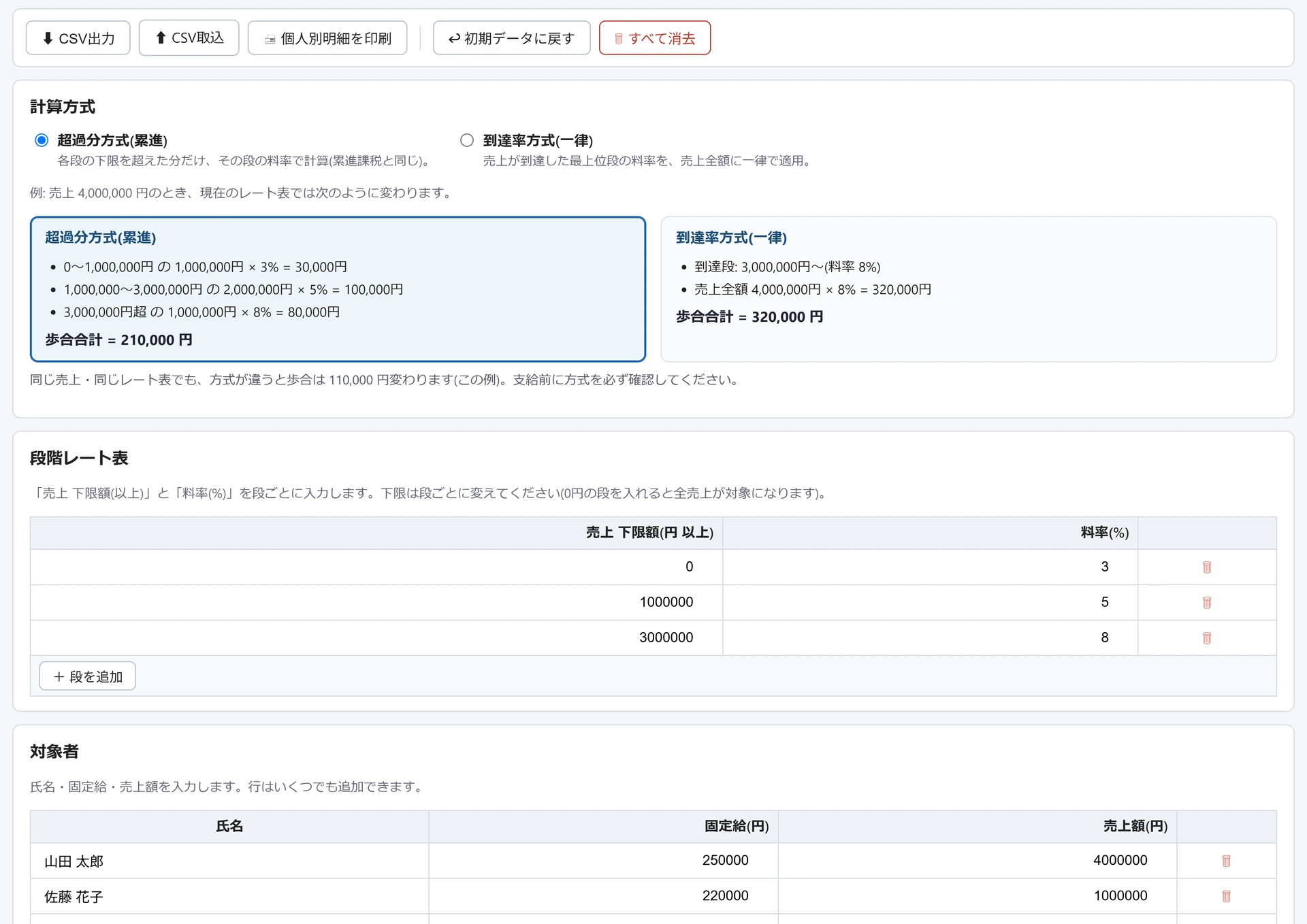1307x924 pixels.
Task: Edit 佐藤 花子's sales amount 1000000
Action: pyautogui.click(x=978, y=896)
